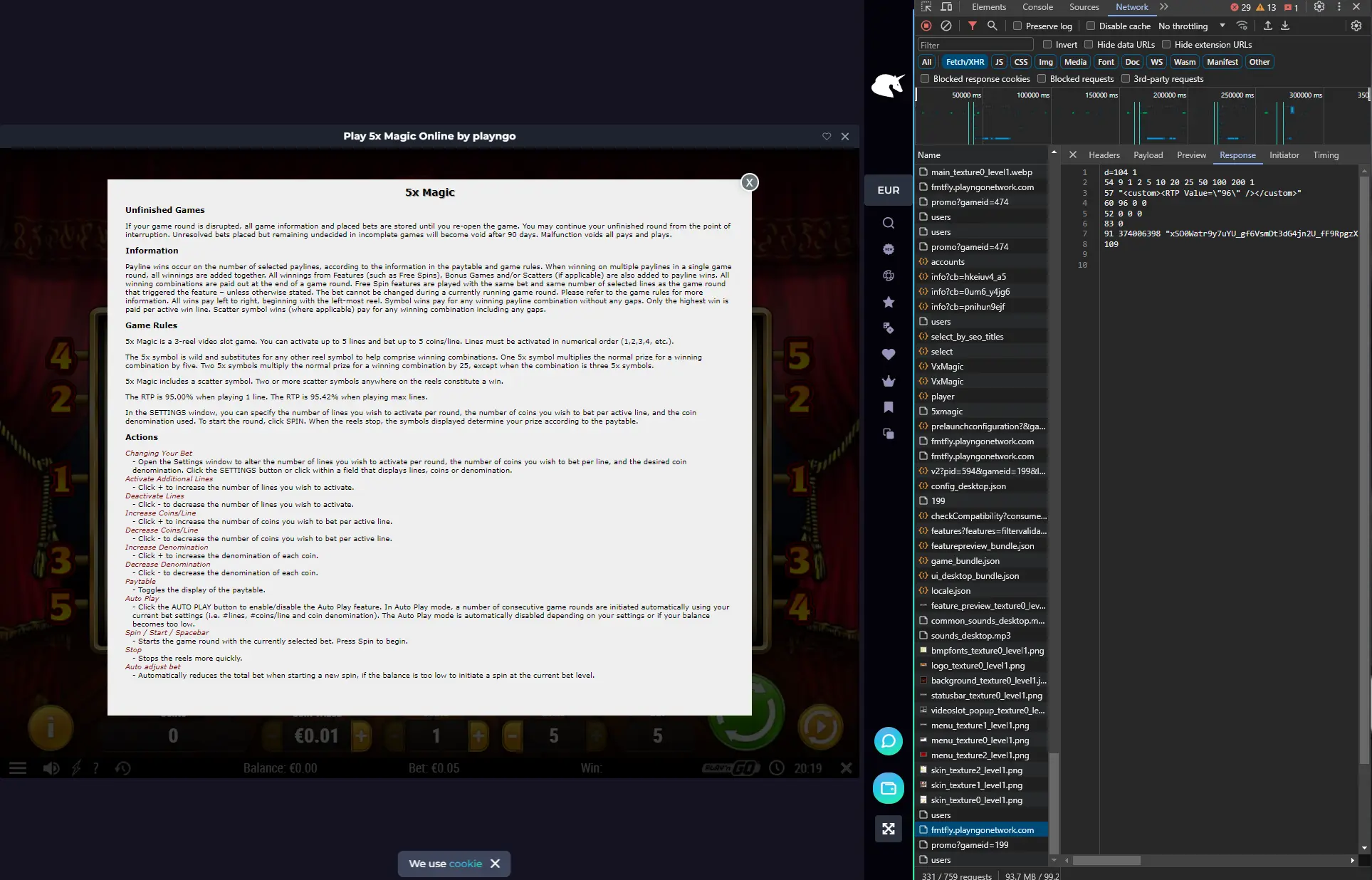Open the DevTools main settings gear

1319,7
